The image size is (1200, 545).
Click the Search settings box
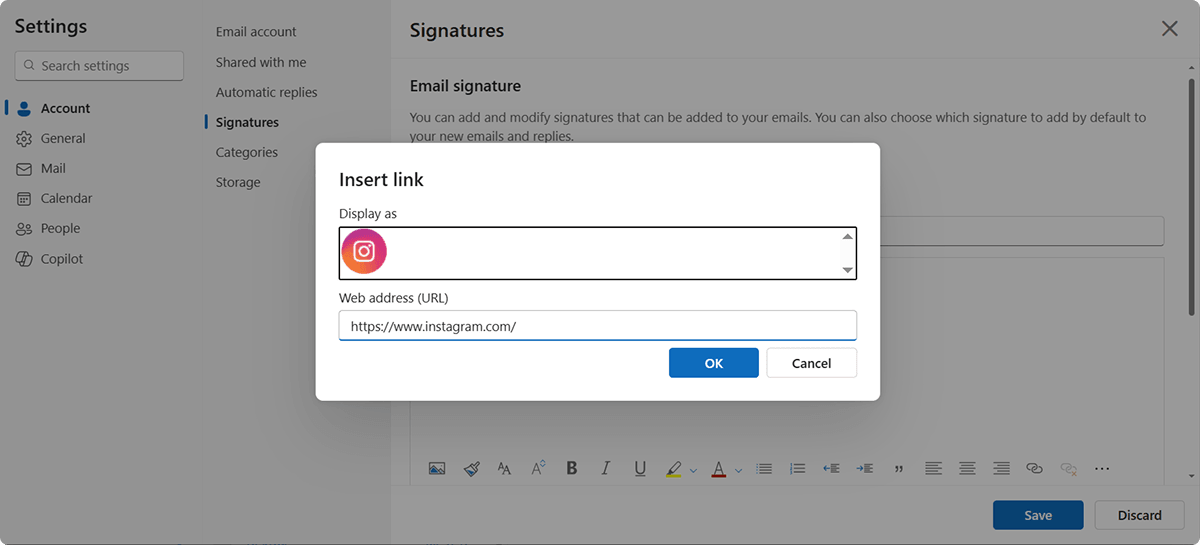(x=99, y=66)
